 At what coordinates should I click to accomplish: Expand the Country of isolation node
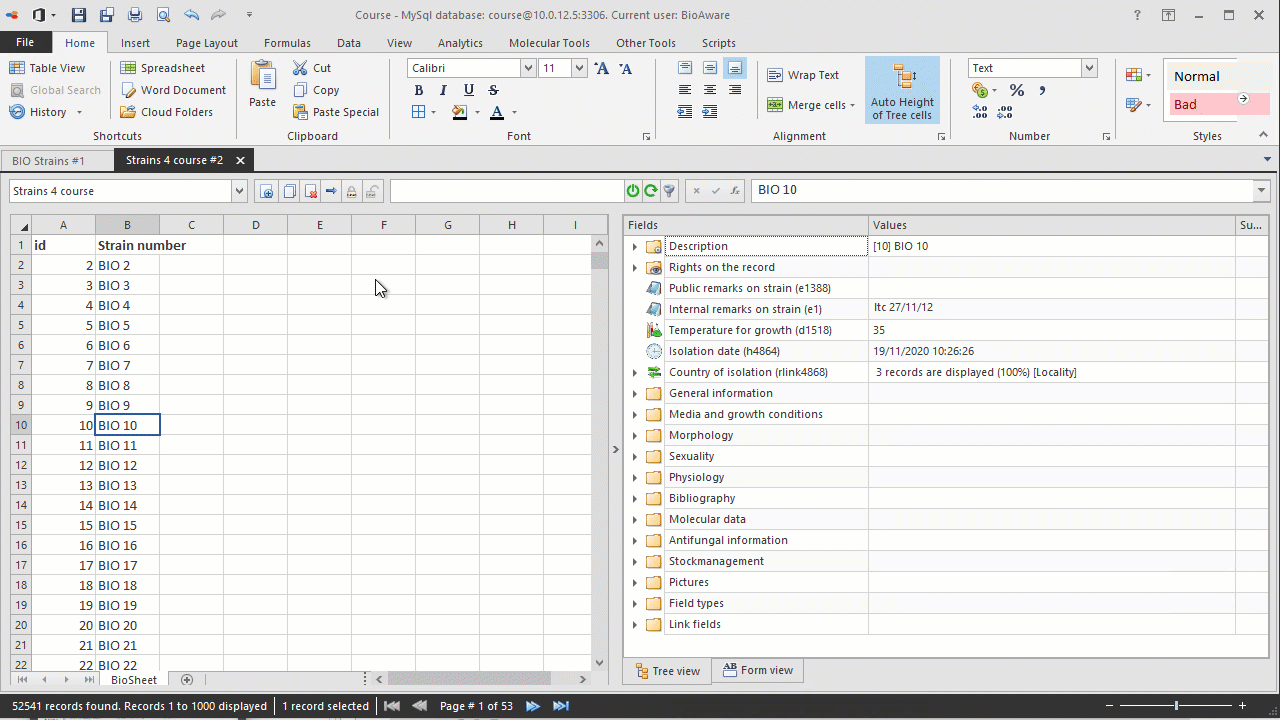pos(634,372)
